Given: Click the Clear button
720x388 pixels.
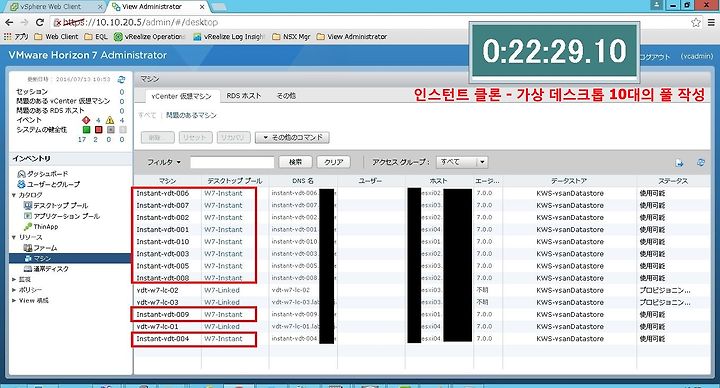Looking at the screenshot, I should click(334, 162).
